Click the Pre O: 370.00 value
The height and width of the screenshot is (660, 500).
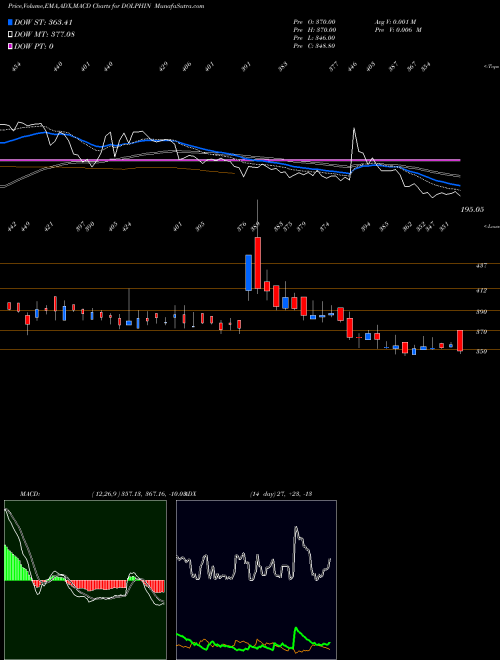[314, 22]
